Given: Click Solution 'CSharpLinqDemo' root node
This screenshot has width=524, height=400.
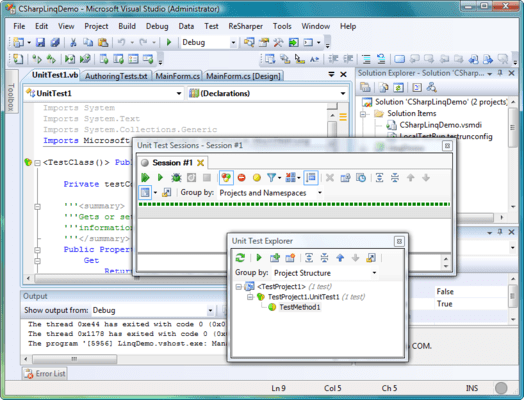Looking at the screenshot, I should pos(440,102).
